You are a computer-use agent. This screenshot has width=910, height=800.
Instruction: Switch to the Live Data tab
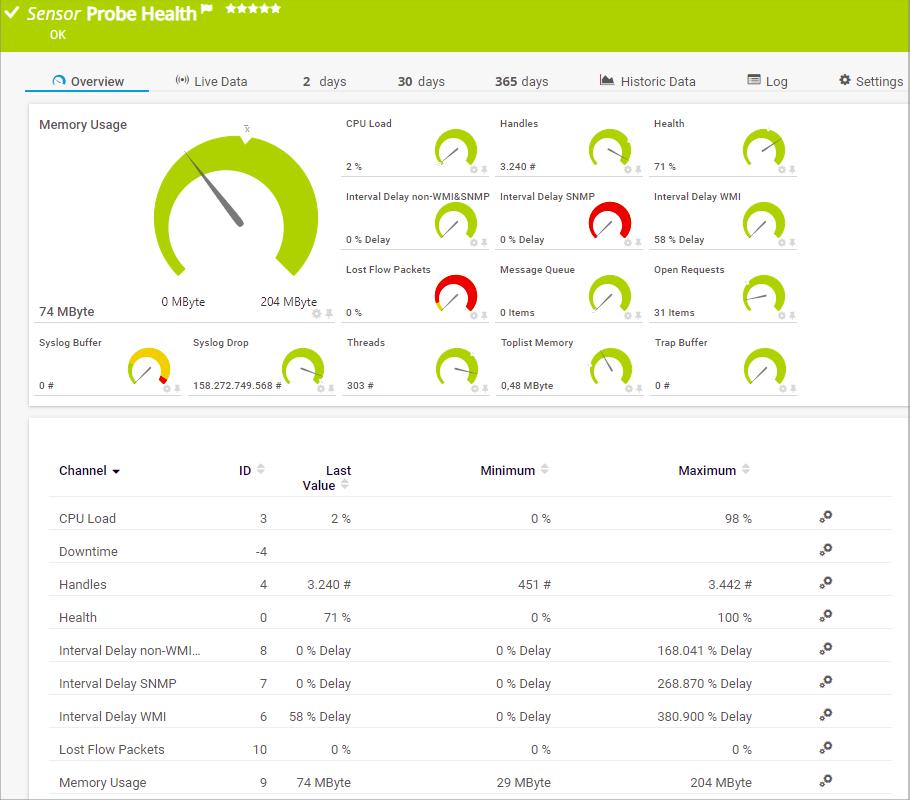[211, 81]
